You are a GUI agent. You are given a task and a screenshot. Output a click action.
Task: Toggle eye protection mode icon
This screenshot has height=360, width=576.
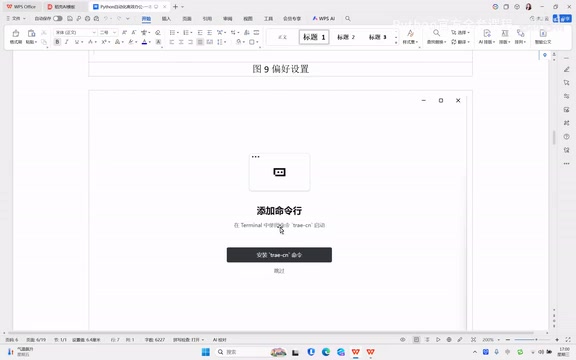click(403, 340)
